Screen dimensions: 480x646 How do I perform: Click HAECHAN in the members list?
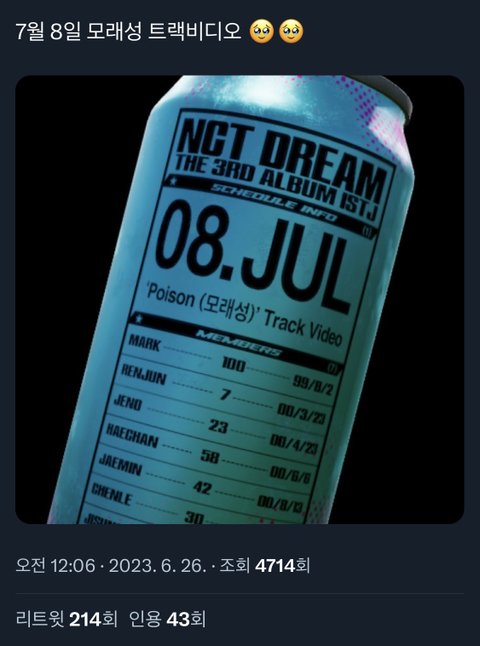132,436
